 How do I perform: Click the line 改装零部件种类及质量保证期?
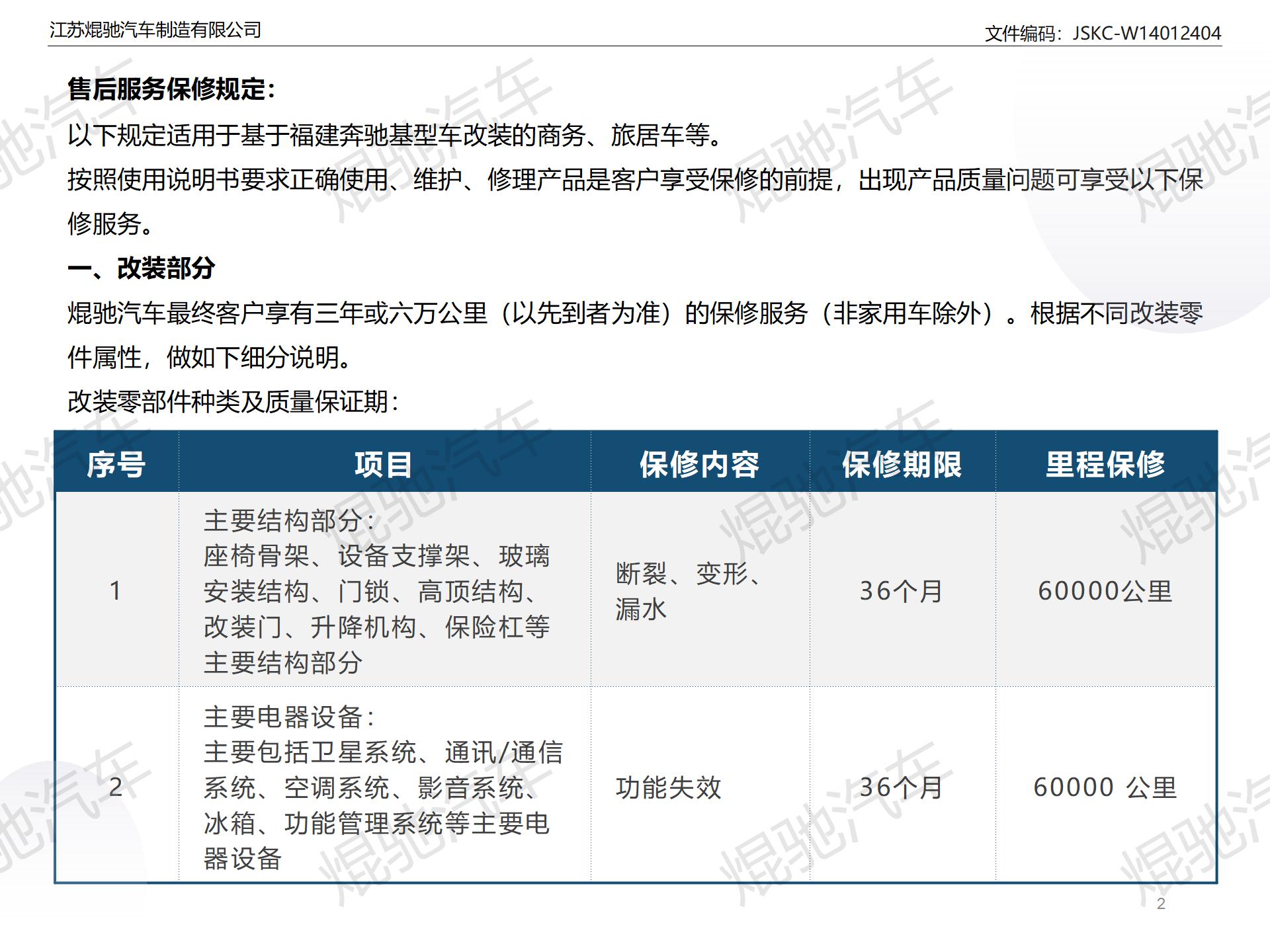click(x=233, y=402)
